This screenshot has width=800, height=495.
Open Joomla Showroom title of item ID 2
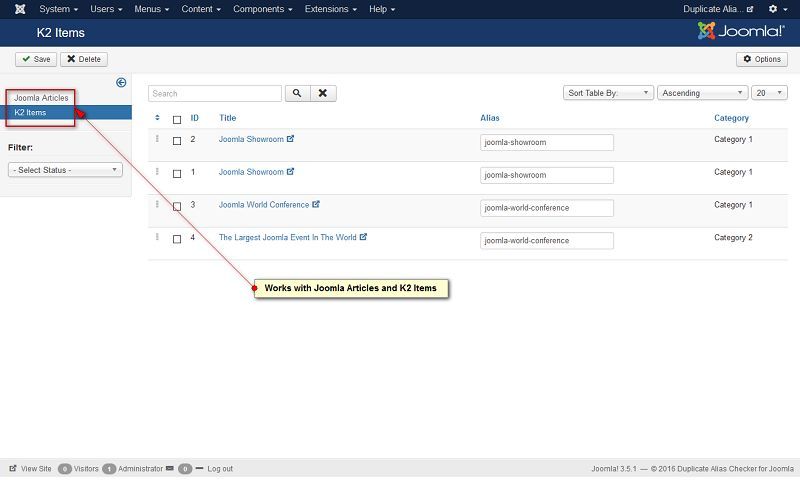pos(251,139)
